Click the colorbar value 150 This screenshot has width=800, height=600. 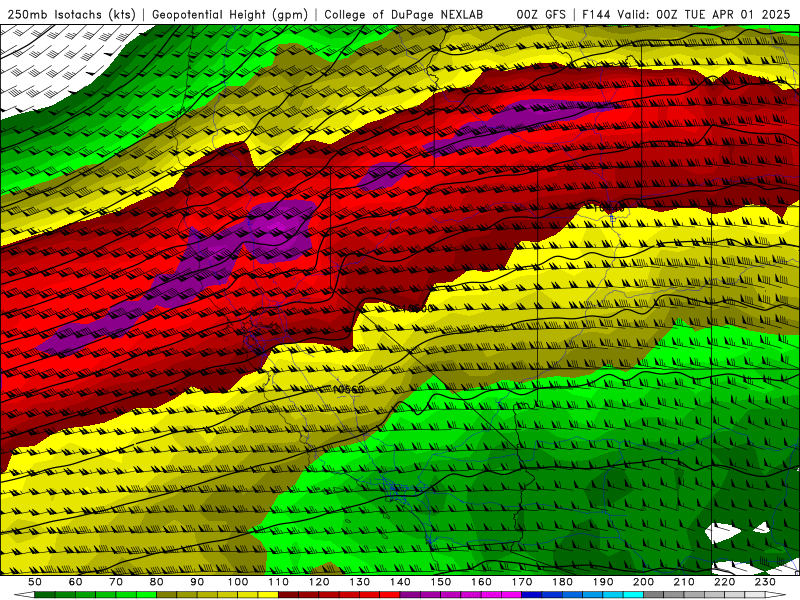(441, 582)
